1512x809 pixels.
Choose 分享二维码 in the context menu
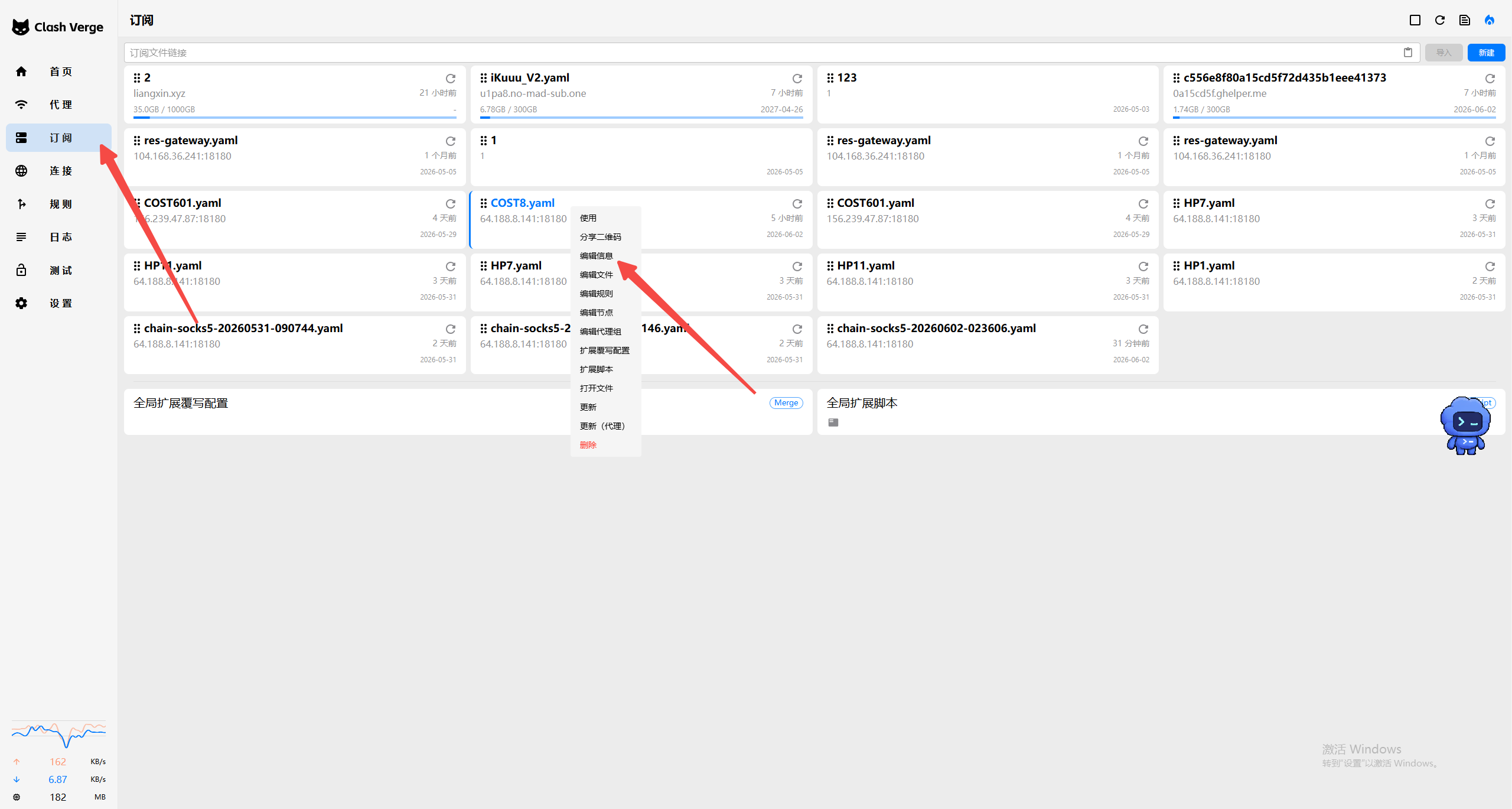[606, 237]
